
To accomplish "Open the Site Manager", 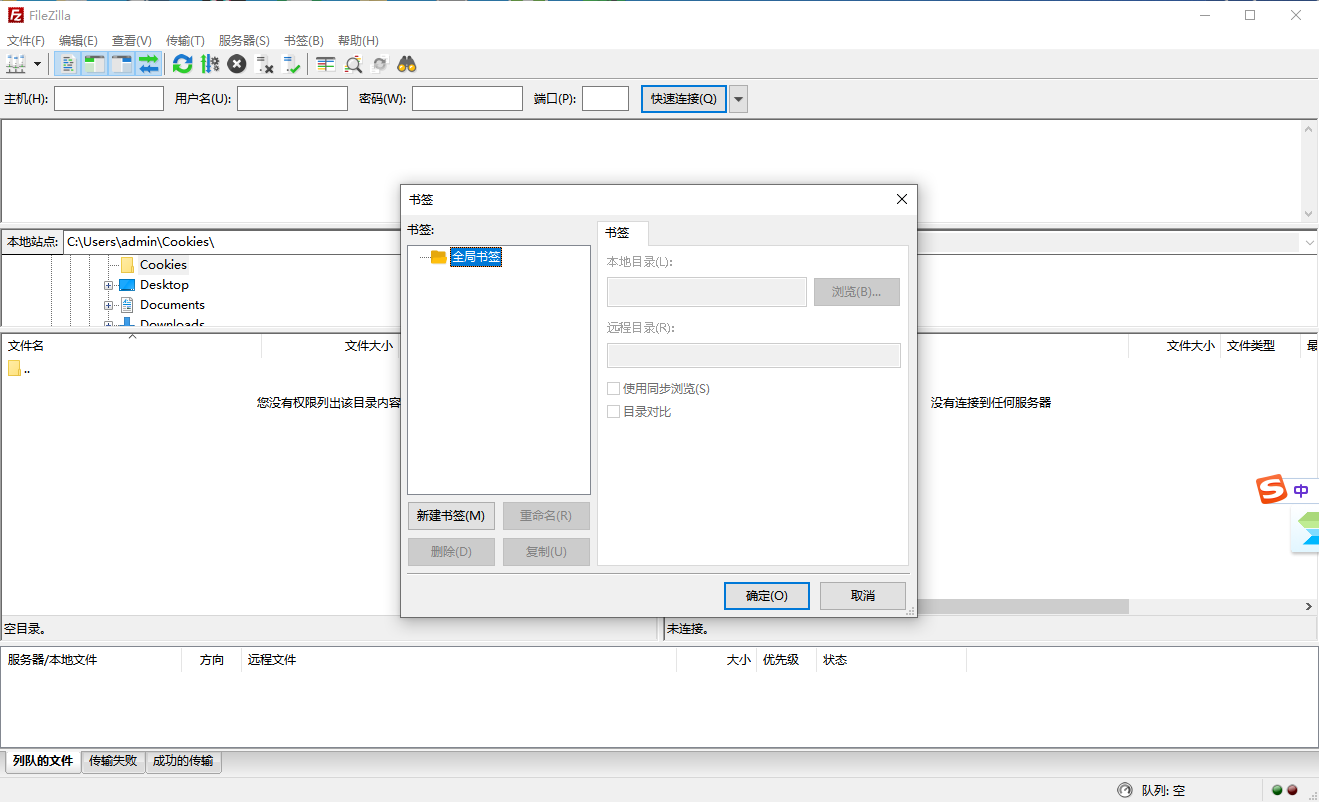I will (x=18, y=63).
